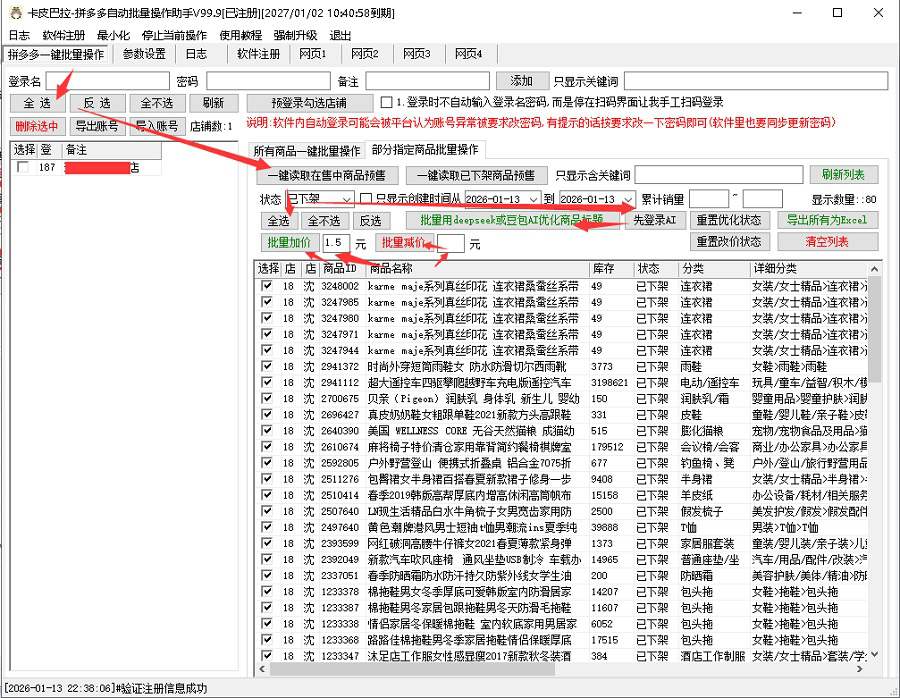Expand the start date picker dropdown
The image size is (900, 698).
tap(533, 199)
